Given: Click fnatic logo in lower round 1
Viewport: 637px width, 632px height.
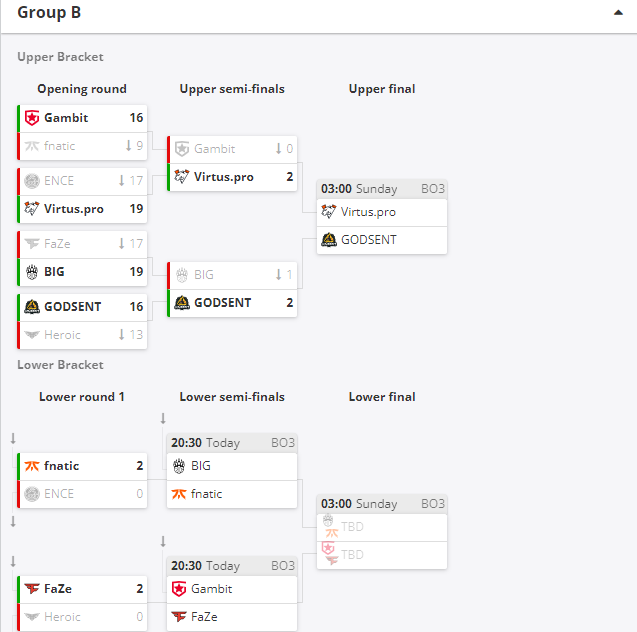Looking at the screenshot, I should pos(32,466).
